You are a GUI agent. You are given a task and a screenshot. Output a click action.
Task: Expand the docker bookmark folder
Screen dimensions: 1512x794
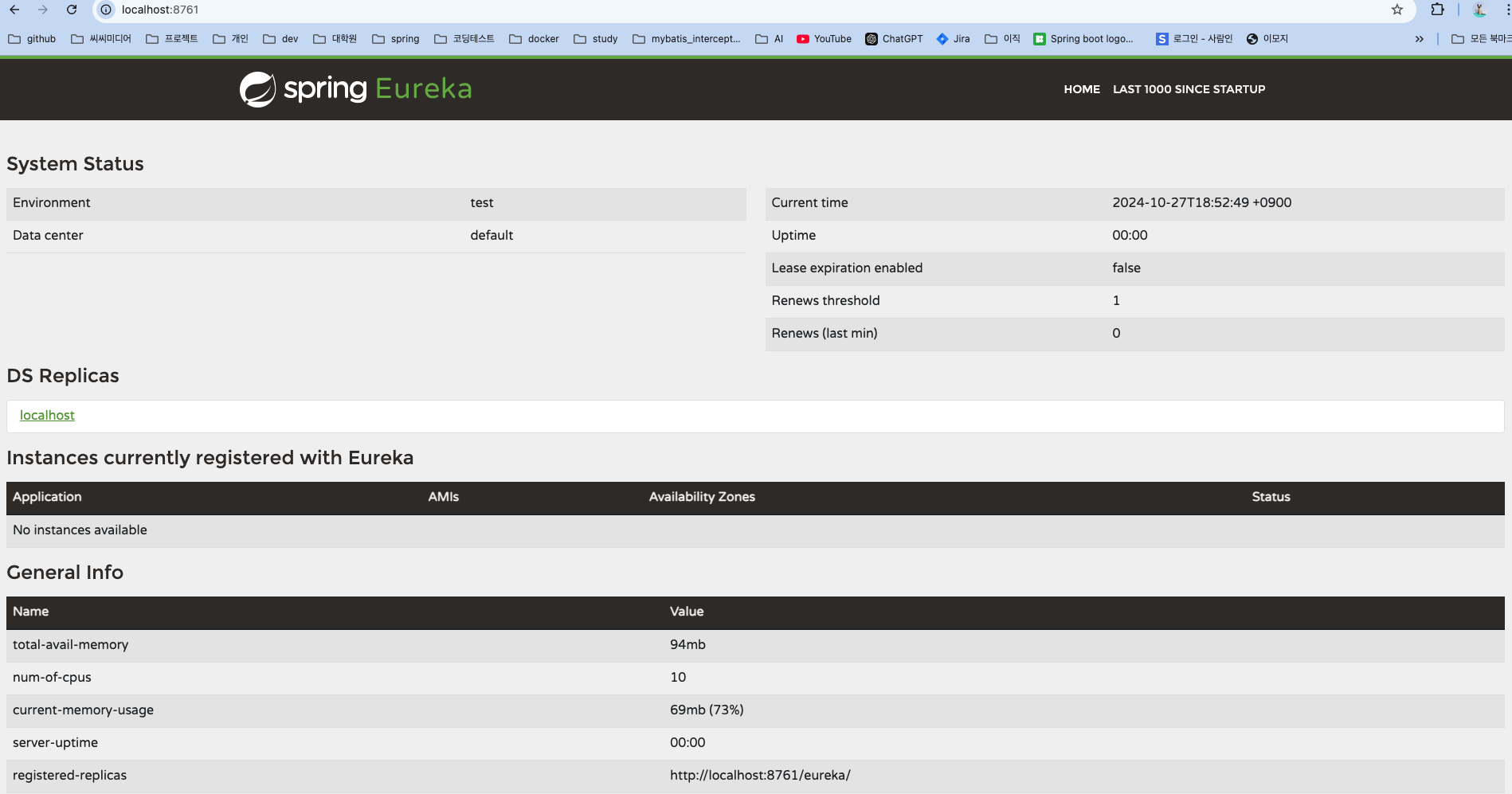(534, 38)
